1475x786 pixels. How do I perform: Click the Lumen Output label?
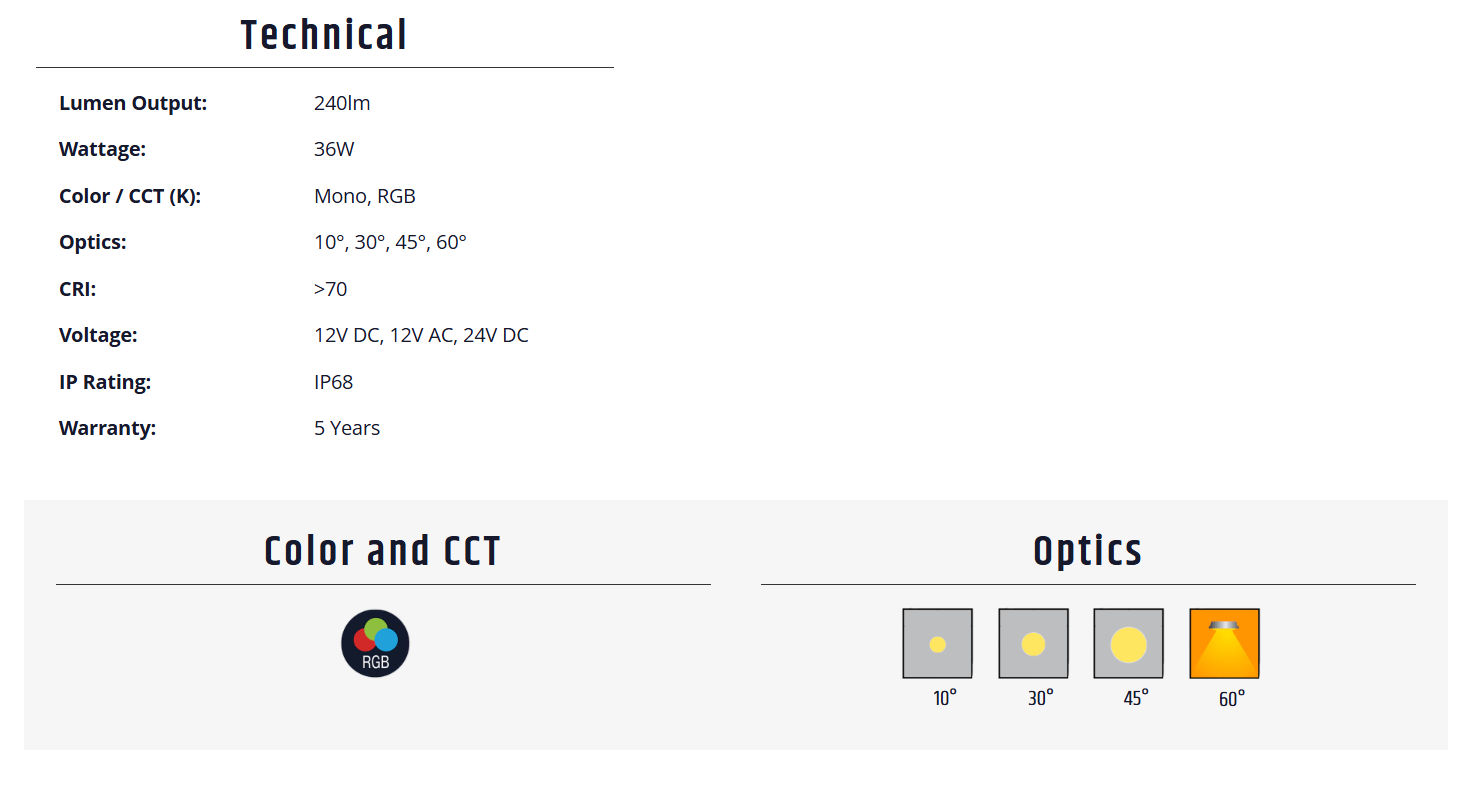133,103
